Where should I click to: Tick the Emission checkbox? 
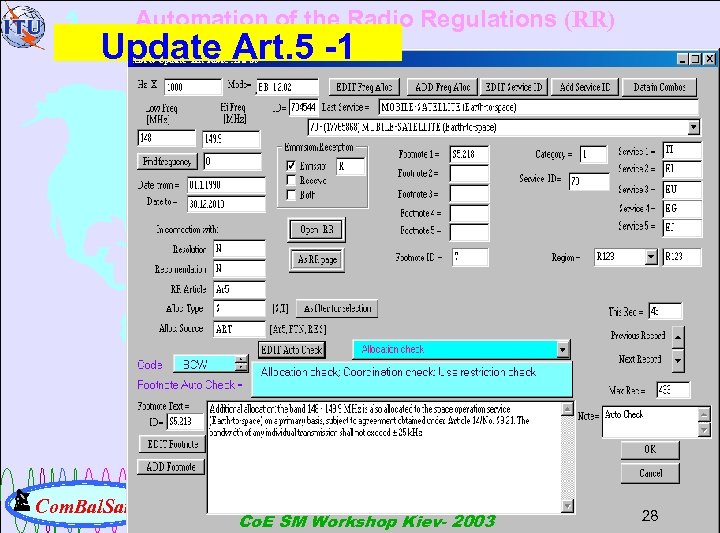click(291, 165)
